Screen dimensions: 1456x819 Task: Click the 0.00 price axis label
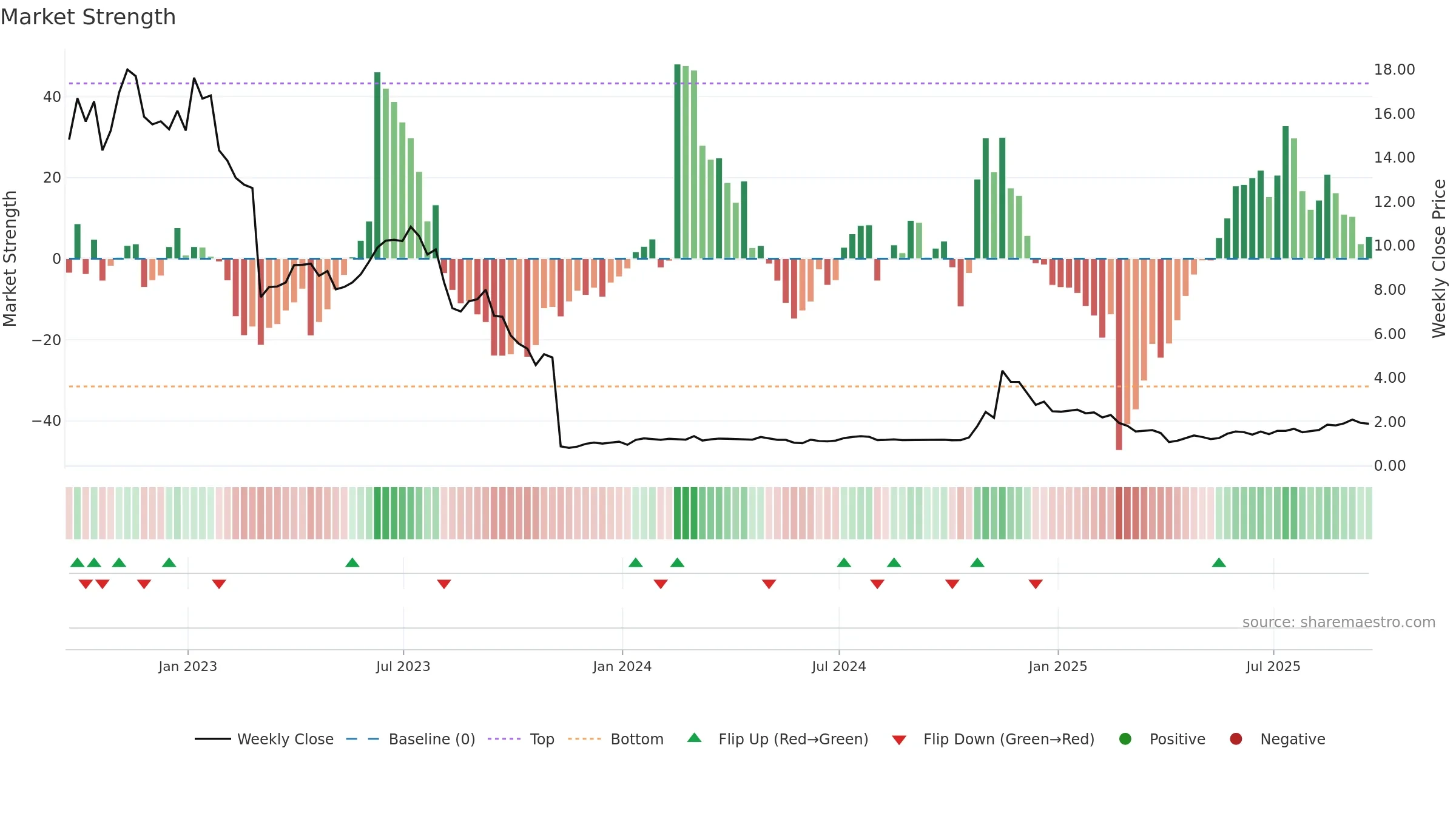coord(1389,466)
